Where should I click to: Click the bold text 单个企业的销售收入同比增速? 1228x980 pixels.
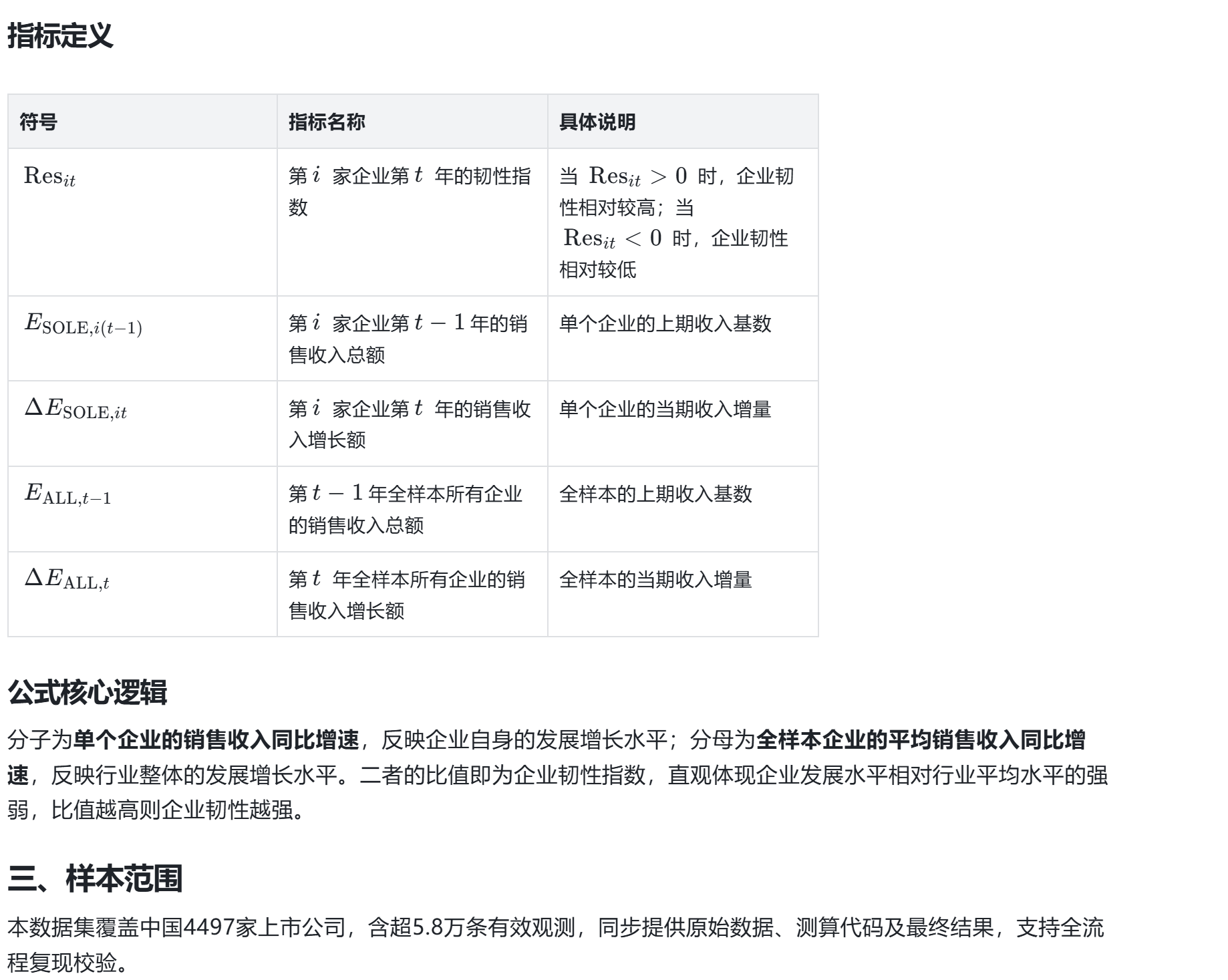pos(216,740)
